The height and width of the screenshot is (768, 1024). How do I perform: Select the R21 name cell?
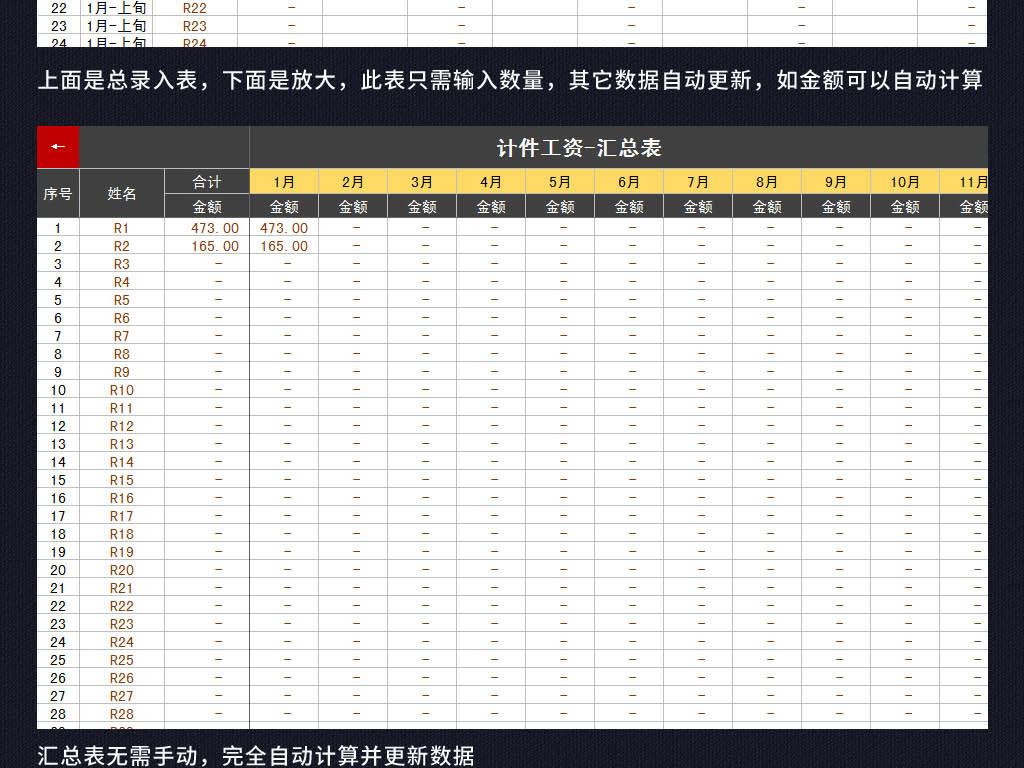click(121, 588)
